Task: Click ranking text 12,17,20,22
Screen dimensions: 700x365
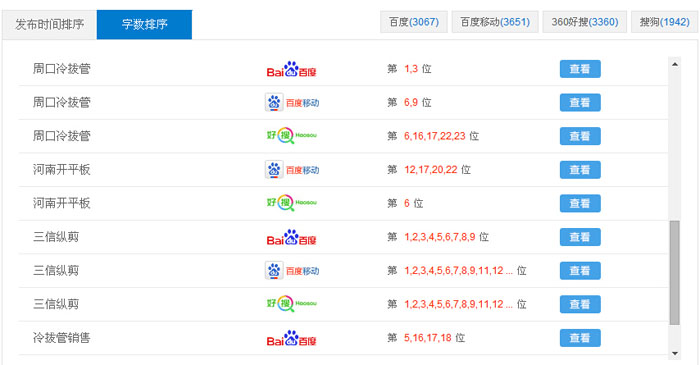Action: point(431,170)
